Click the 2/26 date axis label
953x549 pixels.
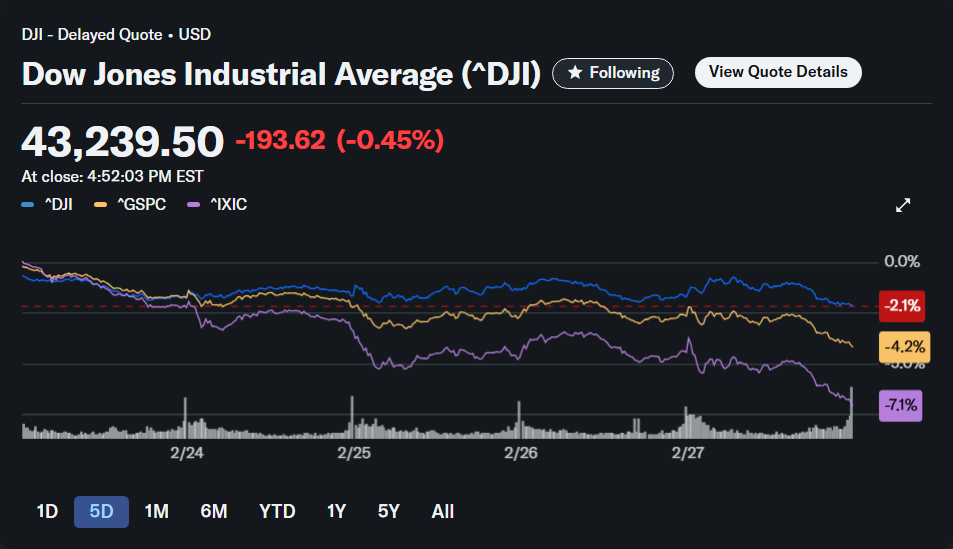coord(521,454)
